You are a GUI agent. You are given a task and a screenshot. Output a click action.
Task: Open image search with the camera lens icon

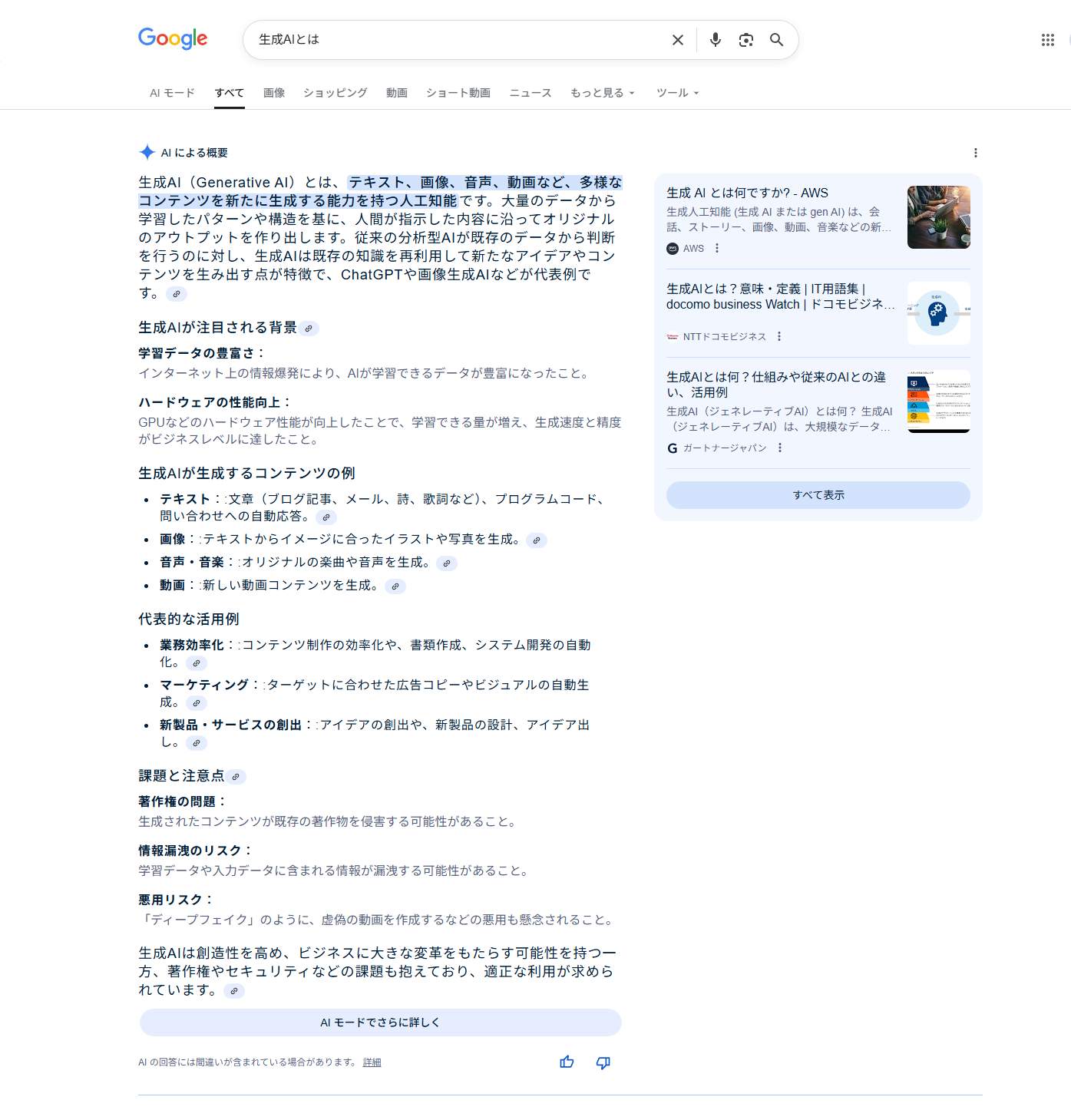746,40
